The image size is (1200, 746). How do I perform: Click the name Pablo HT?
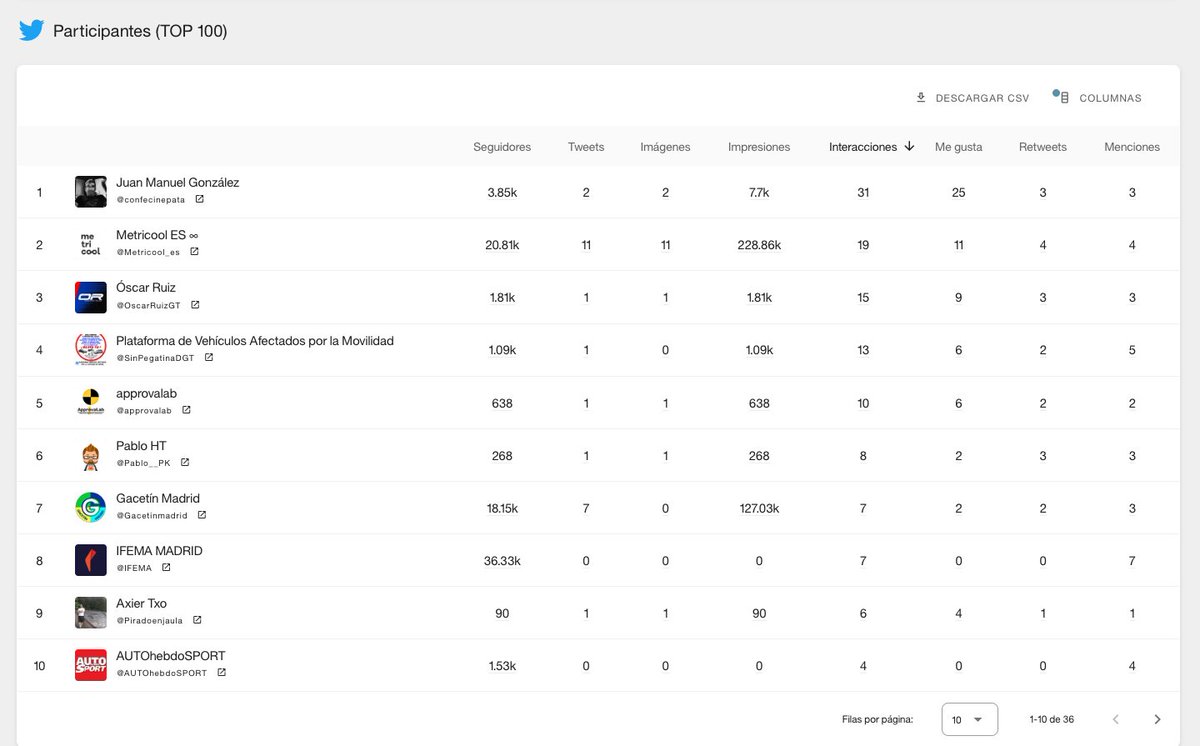click(141, 446)
